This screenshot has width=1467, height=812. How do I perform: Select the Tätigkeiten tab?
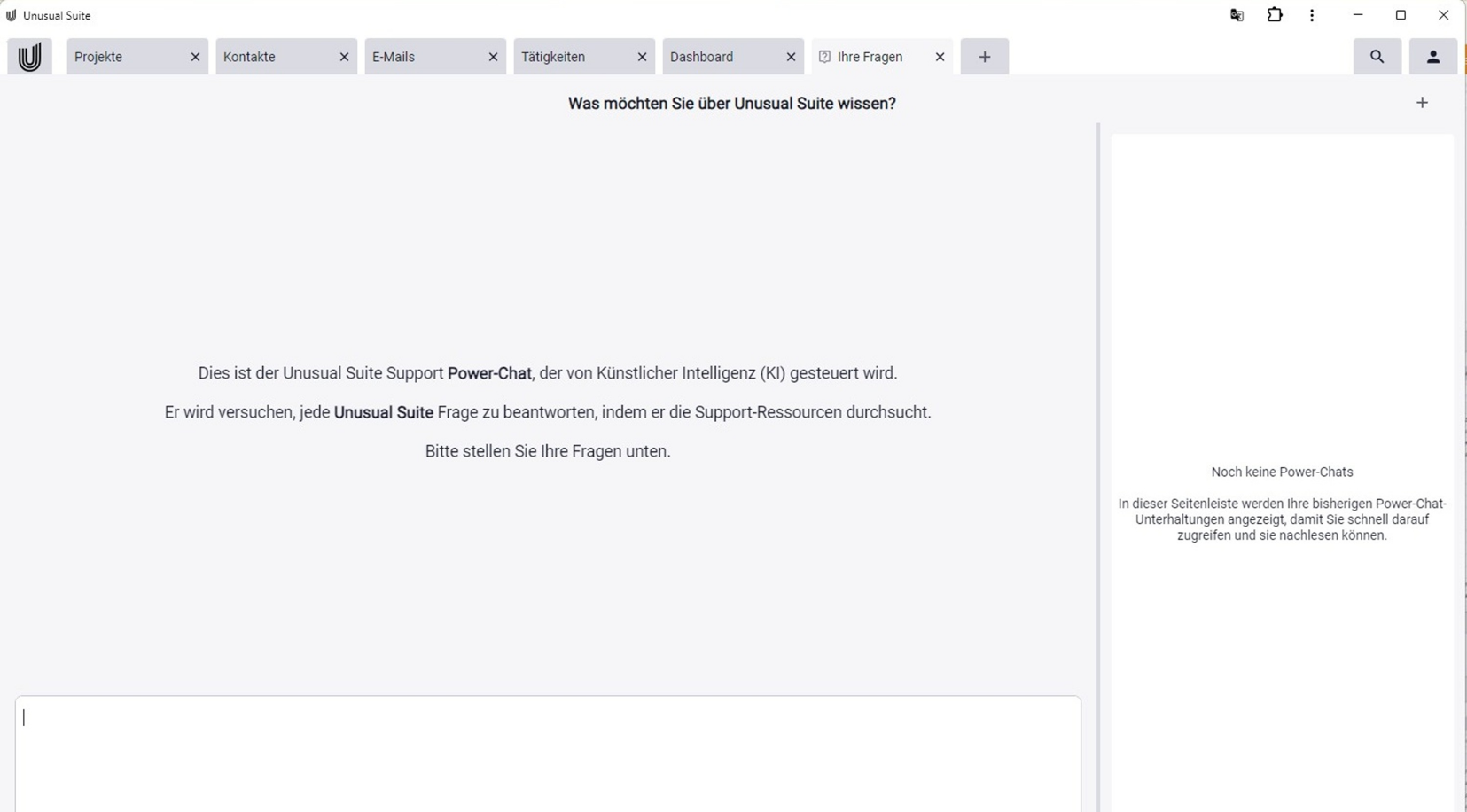(571, 57)
